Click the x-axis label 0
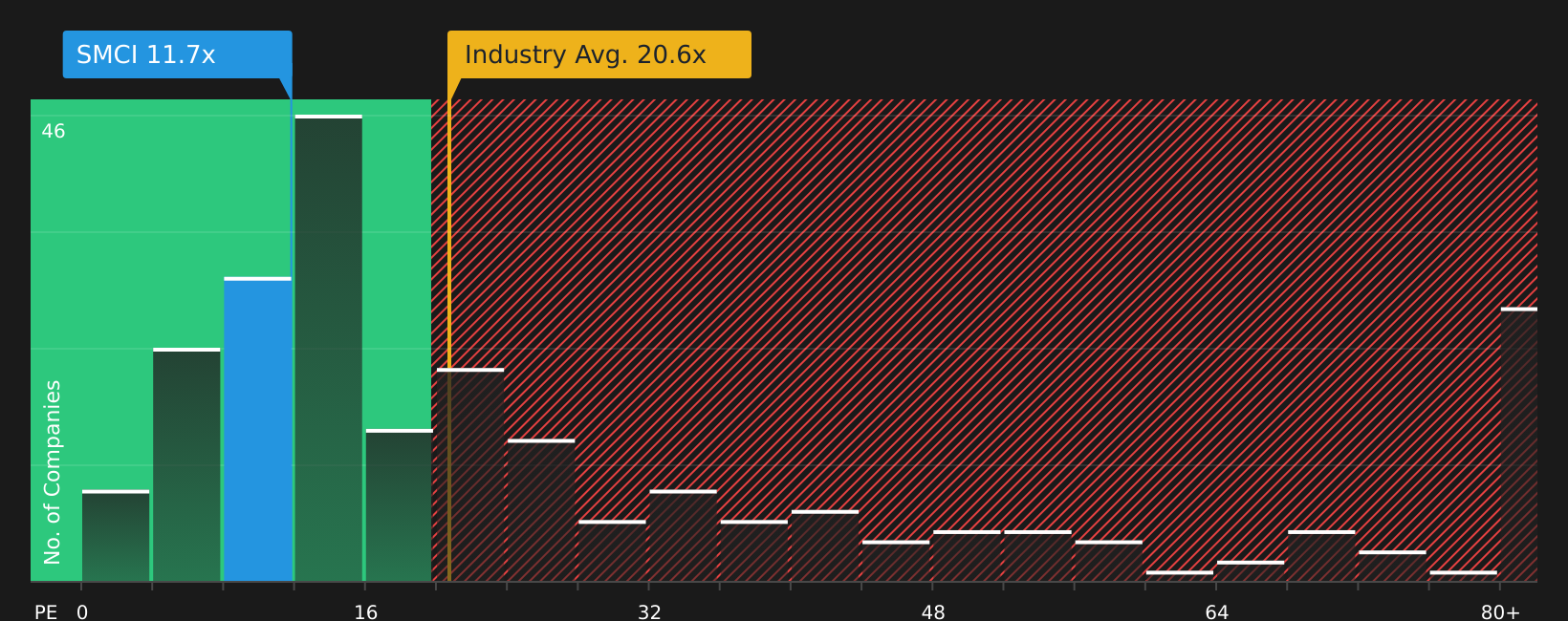The height and width of the screenshot is (621, 1568). [x=82, y=611]
